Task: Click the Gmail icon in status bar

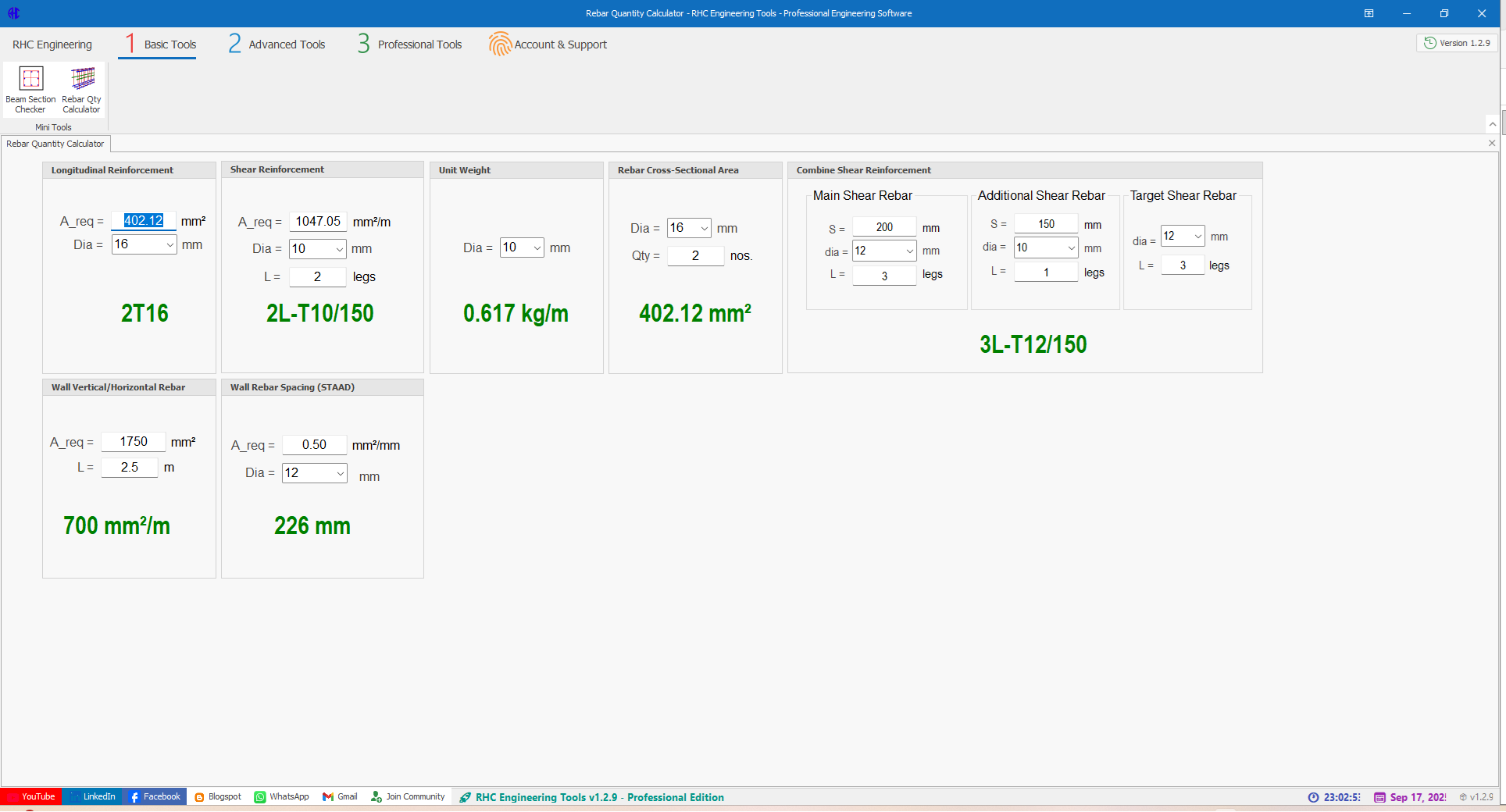Action: tap(329, 796)
